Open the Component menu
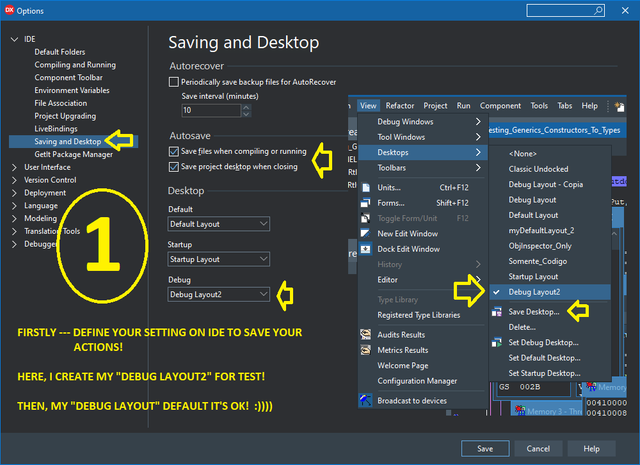Screen dimensions: 640x465 (x=500, y=106)
